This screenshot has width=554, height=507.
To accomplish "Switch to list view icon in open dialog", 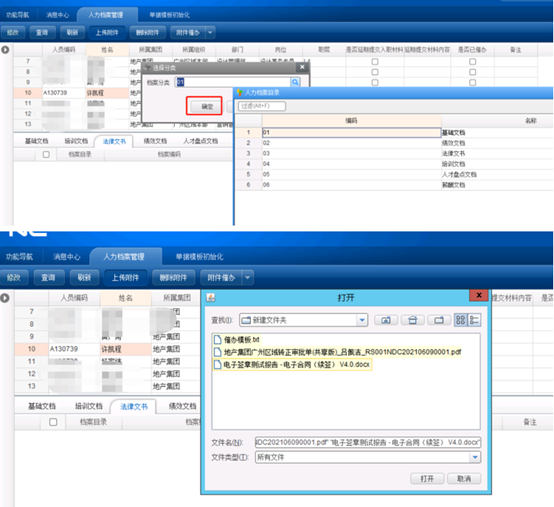I will pyautogui.click(x=460, y=320).
